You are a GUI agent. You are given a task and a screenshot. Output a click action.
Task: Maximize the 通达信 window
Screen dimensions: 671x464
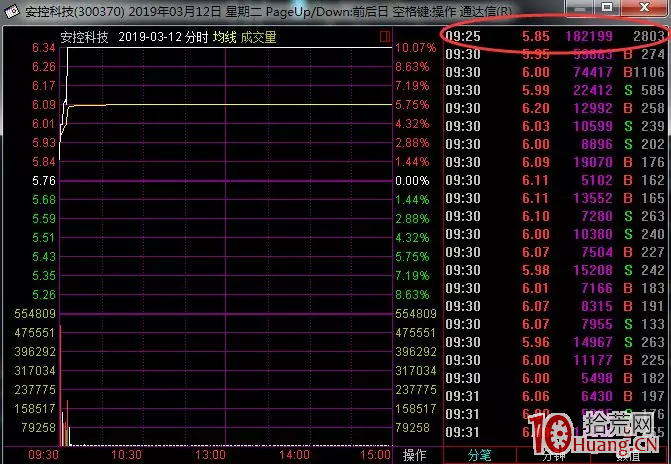(607, 7)
